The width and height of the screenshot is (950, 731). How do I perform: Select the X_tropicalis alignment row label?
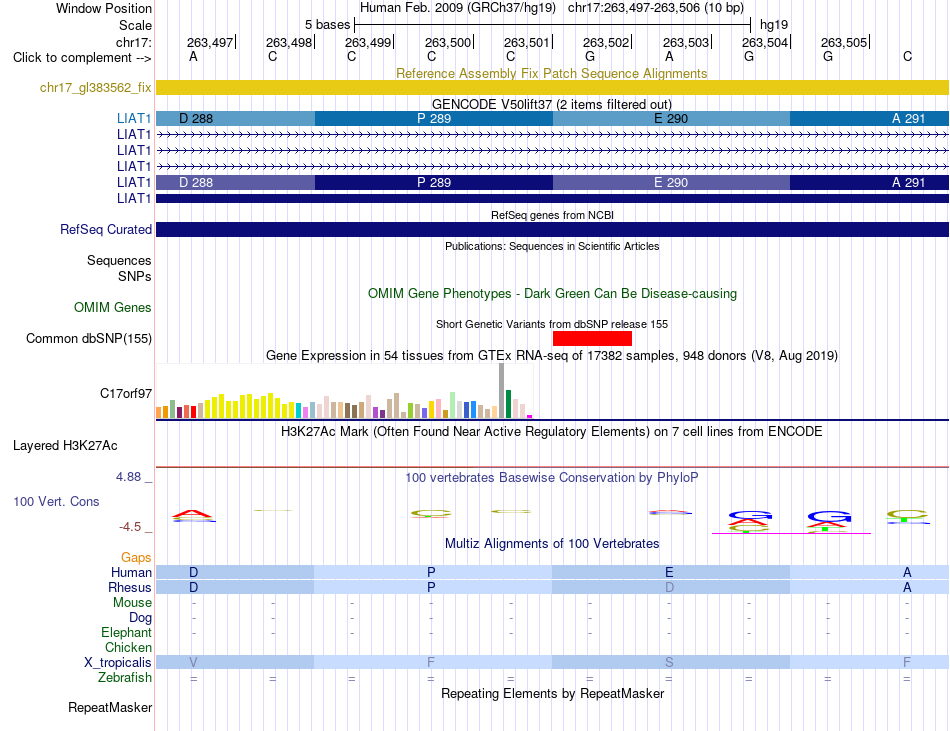[118, 663]
